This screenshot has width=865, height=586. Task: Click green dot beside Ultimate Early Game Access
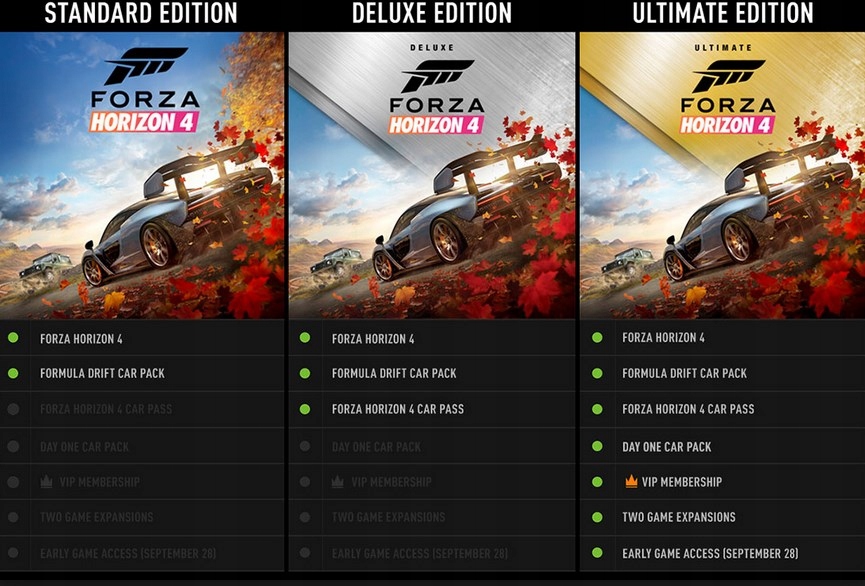(x=597, y=552)
